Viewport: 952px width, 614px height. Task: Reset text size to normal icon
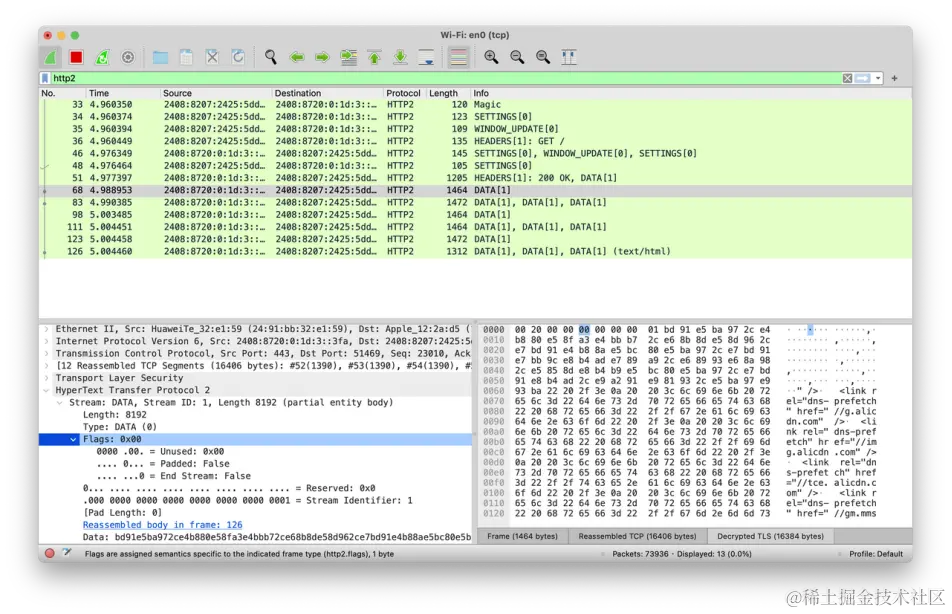pyautogui.click(x=543, y=57)
